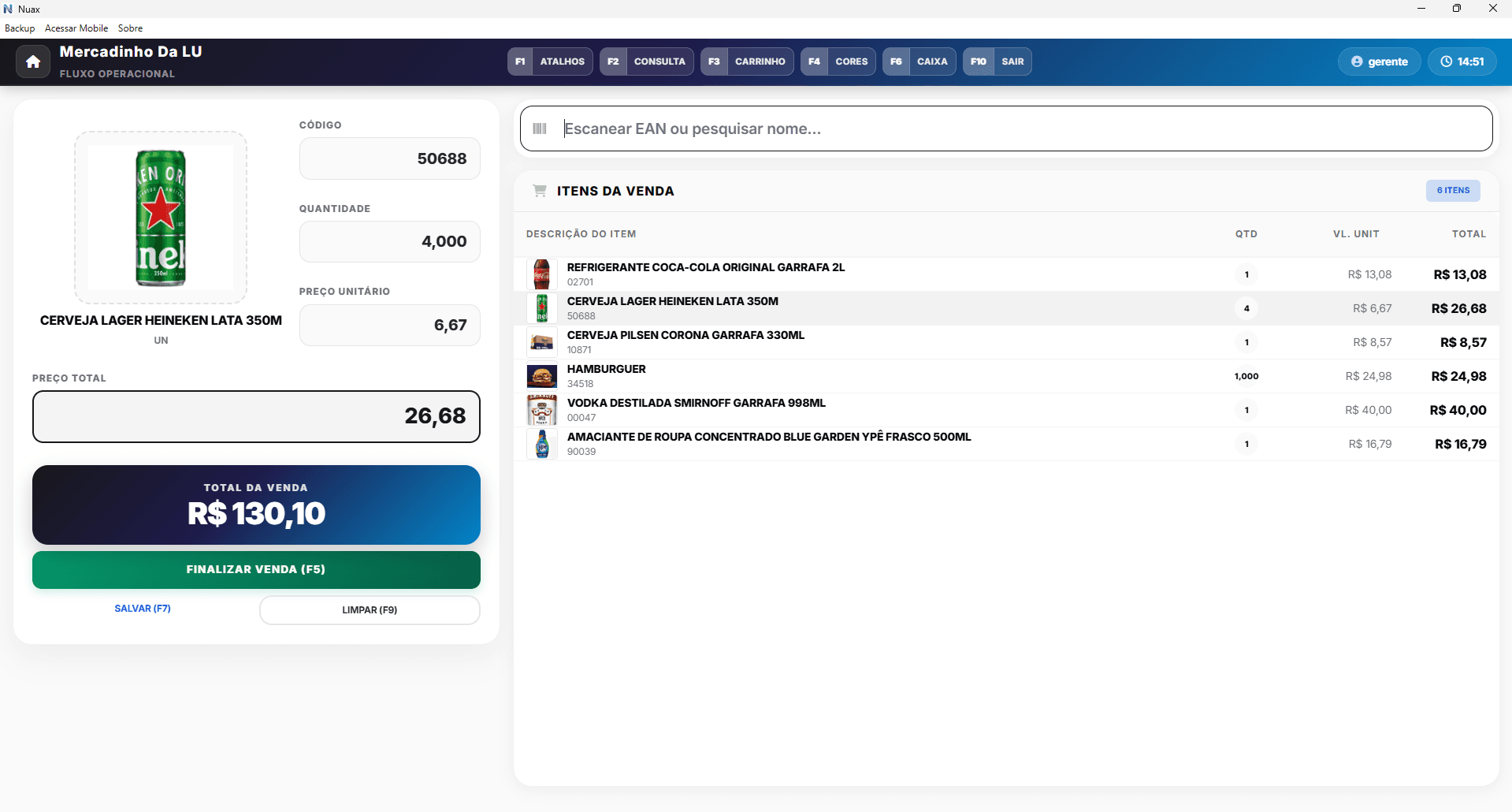Click total R$ 40,00 for Smirnoff vodka
Screen dimensions: 1512x812
point(1458,410)
